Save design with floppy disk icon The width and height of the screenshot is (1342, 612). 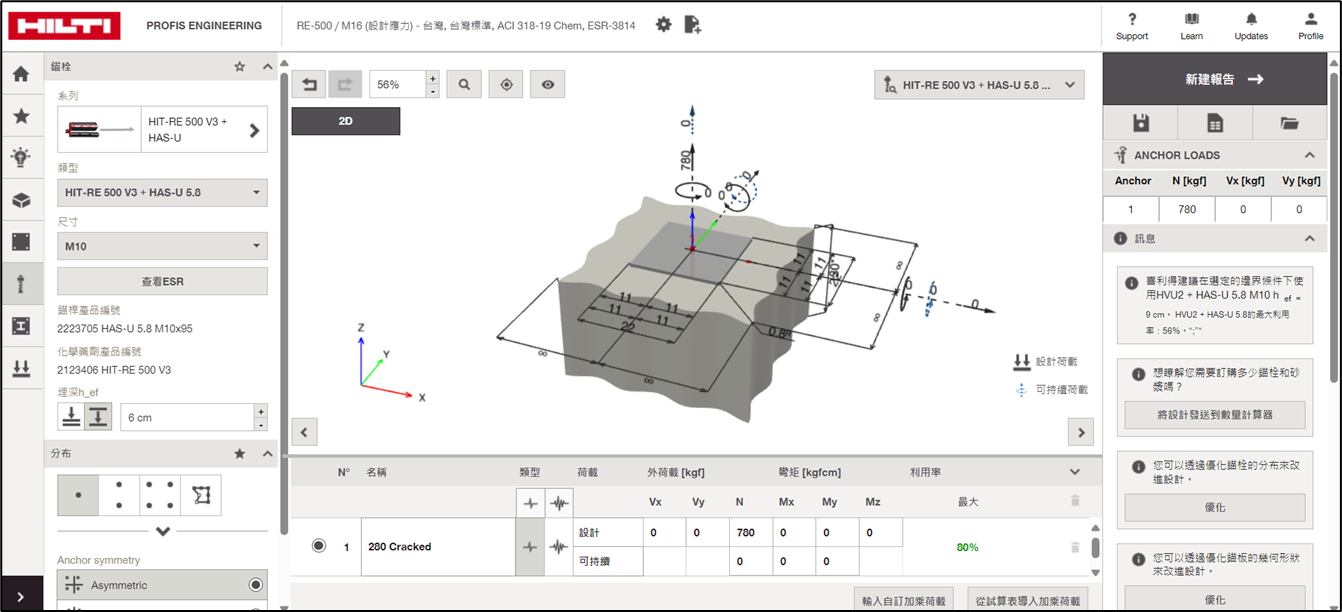(x=1140, y=123)
